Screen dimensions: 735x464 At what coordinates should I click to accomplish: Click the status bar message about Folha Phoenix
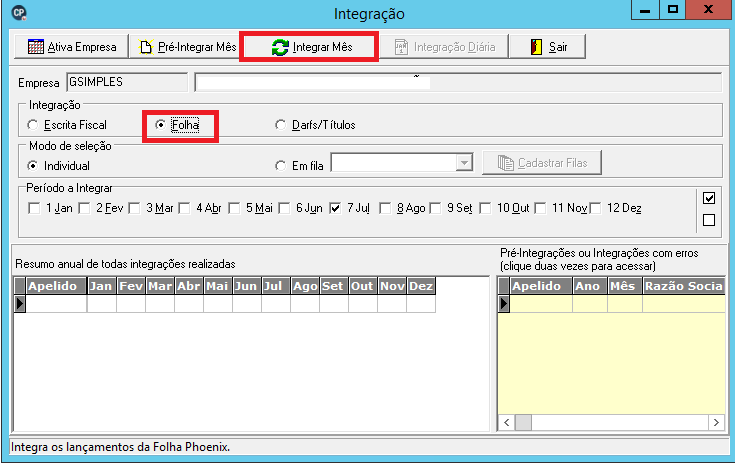(120, 447)
